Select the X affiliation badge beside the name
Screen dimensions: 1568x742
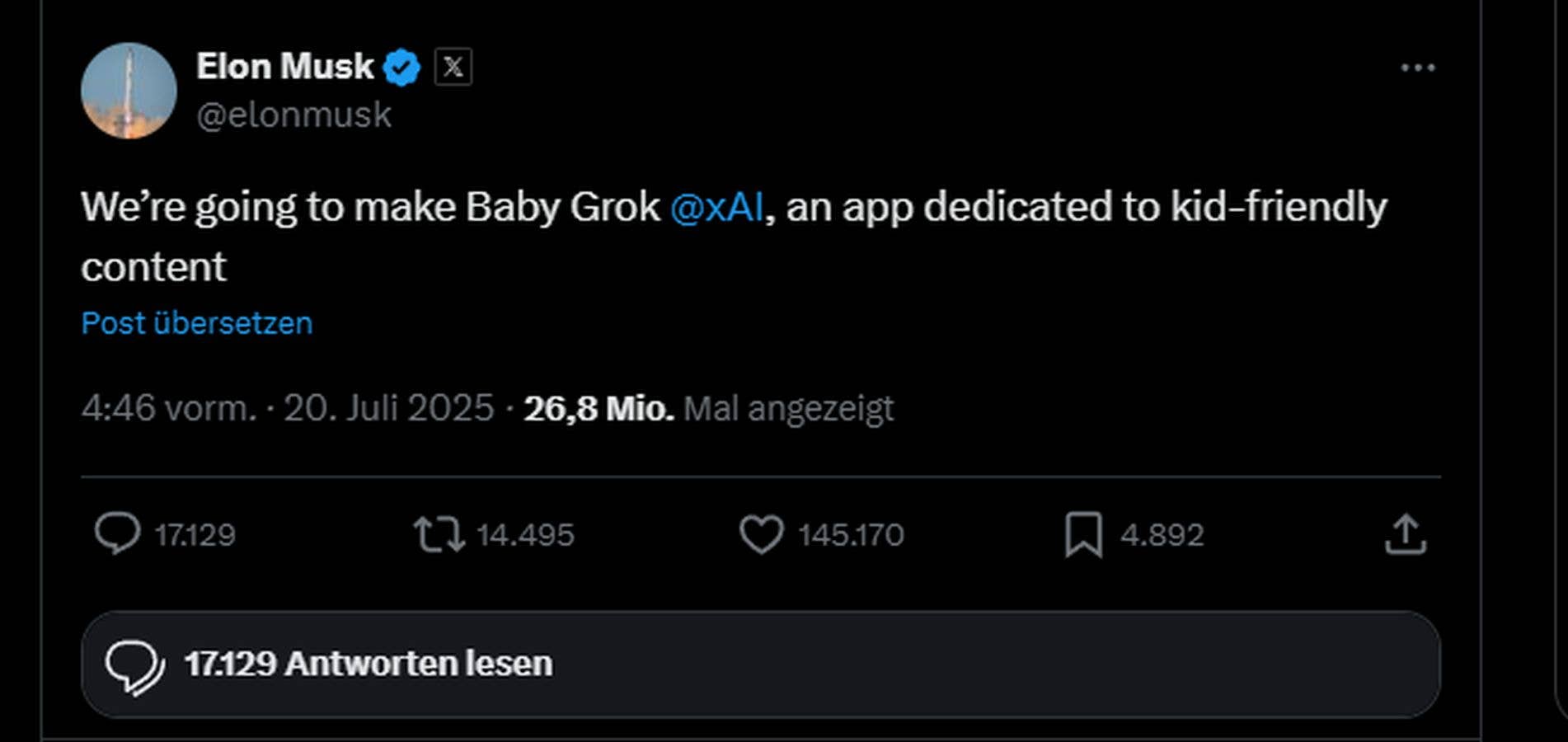coord(453,66)
